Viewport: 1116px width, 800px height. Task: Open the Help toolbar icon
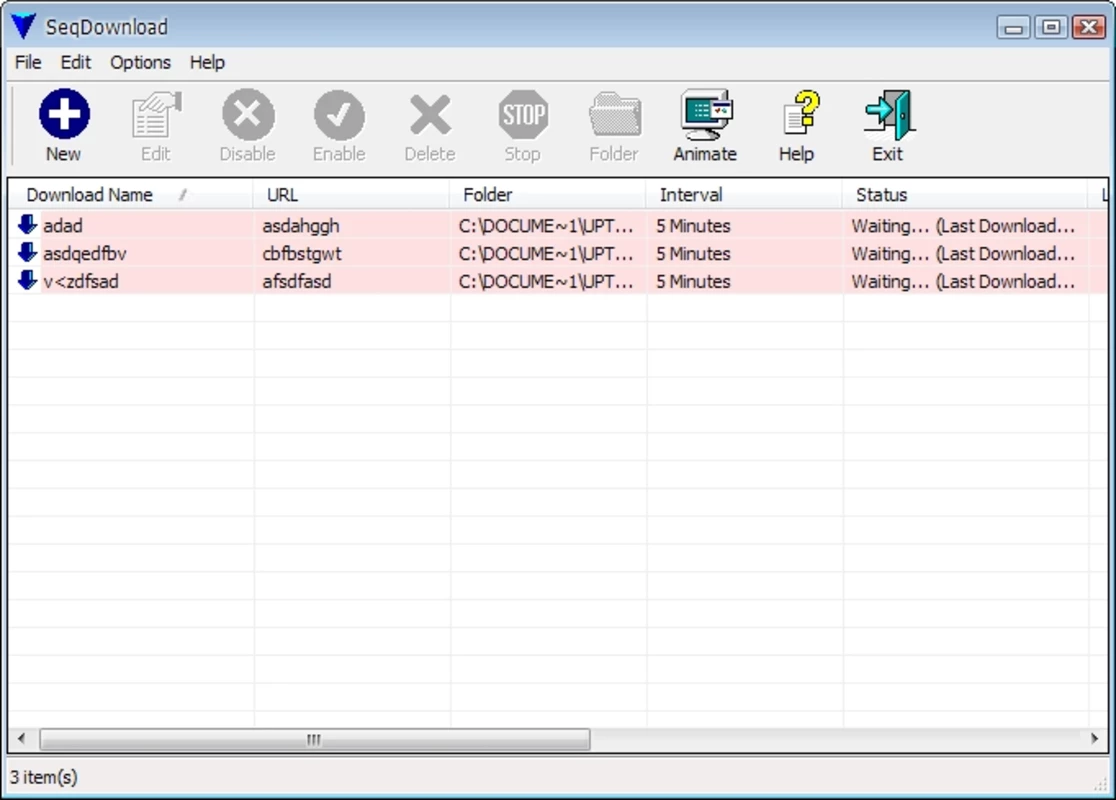pos(800,112)
